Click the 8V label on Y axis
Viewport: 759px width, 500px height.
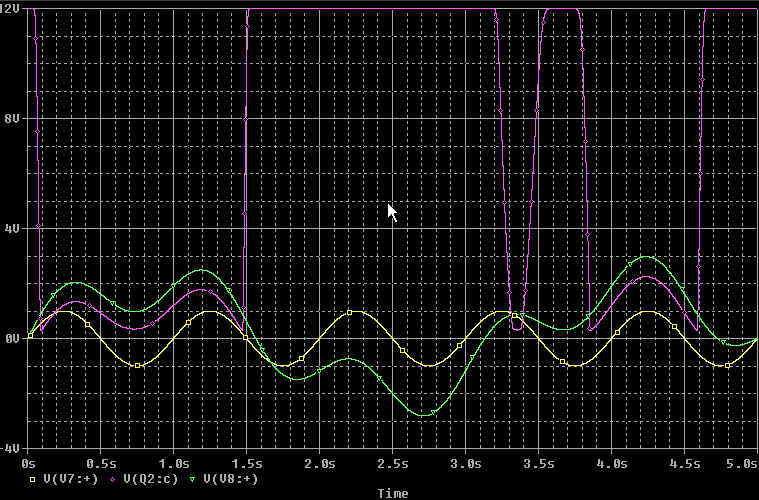click(11, 119)
